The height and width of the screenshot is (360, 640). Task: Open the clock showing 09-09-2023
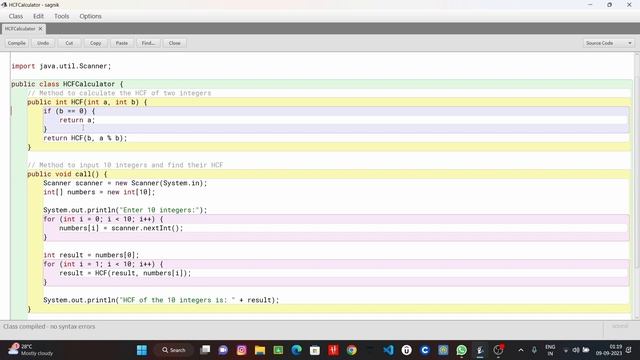coord(609,350)
